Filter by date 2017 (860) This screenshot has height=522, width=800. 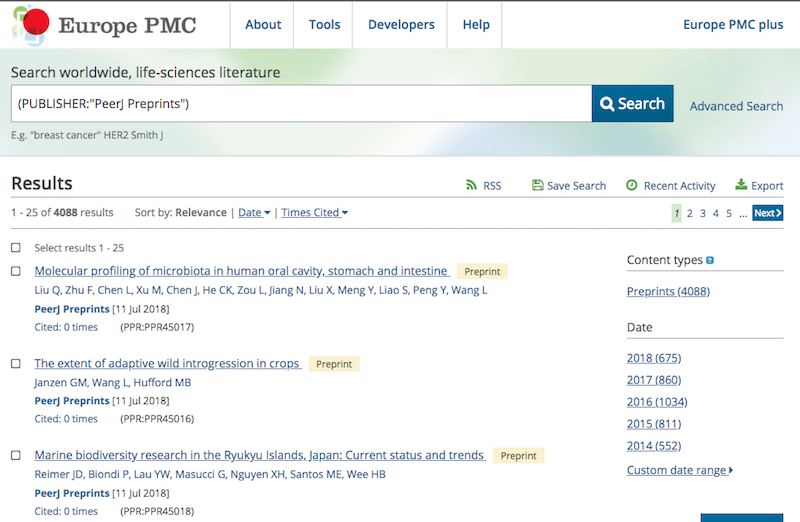(654, 380)
